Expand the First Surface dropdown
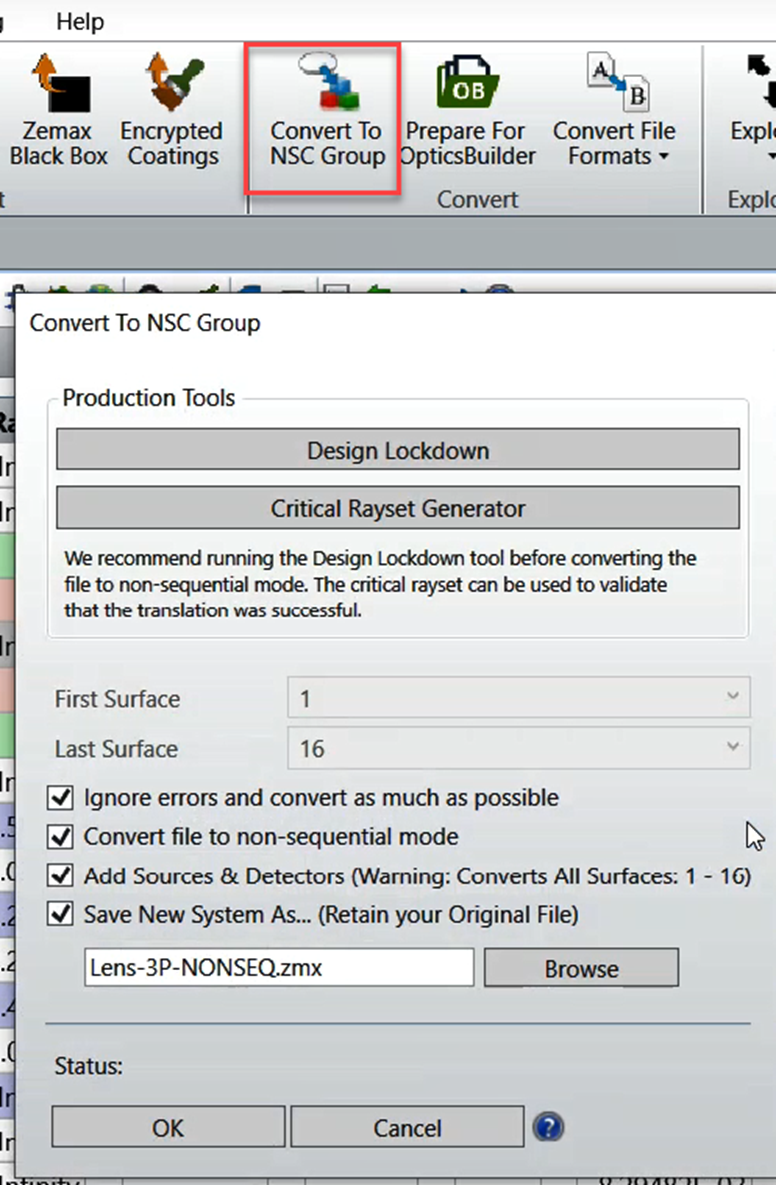Viewport: 776px width, 1185px height. pyautogui.click(x=733, y=697)
